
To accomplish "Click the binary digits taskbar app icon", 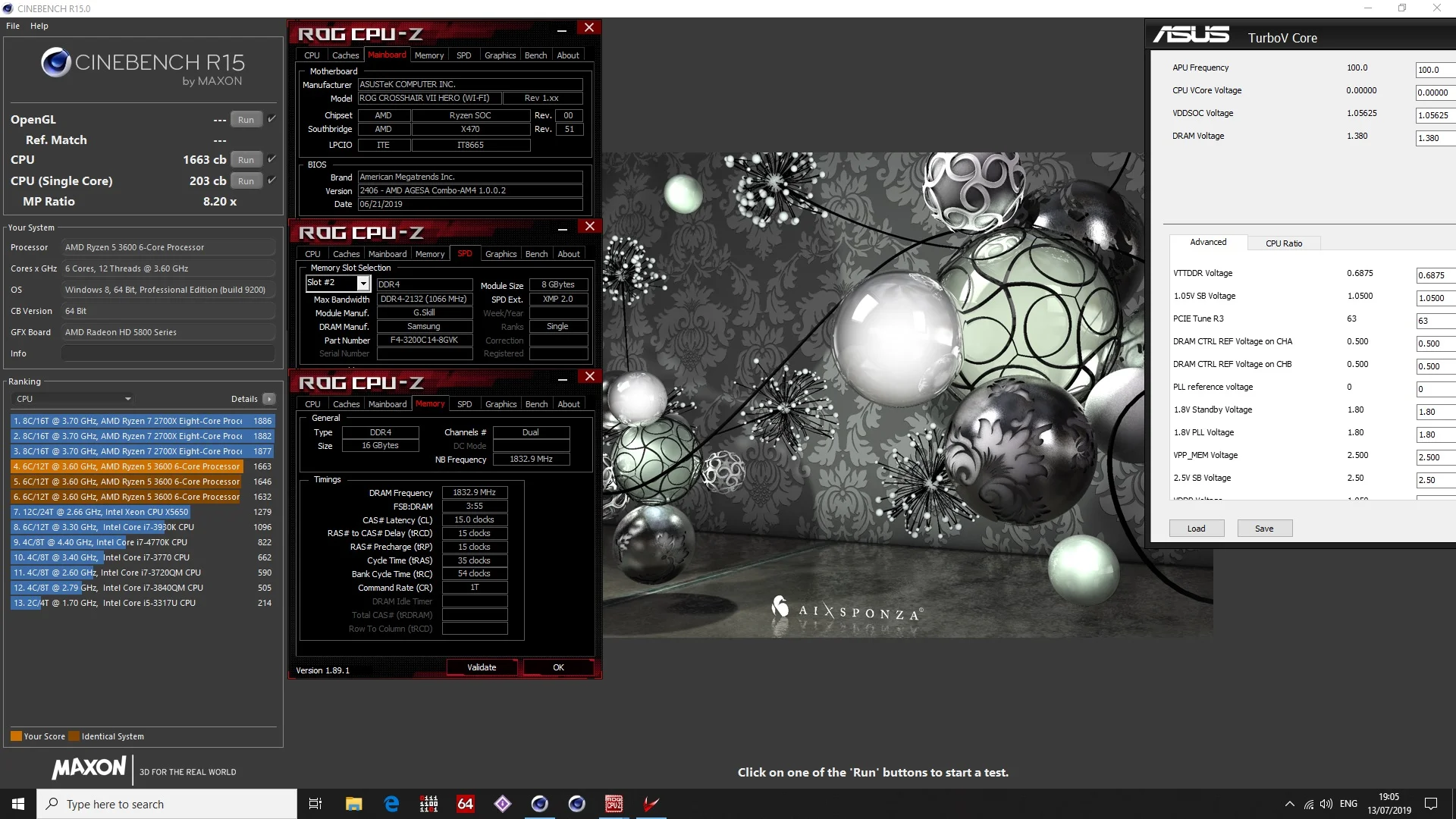I will (x=428, y=804).
